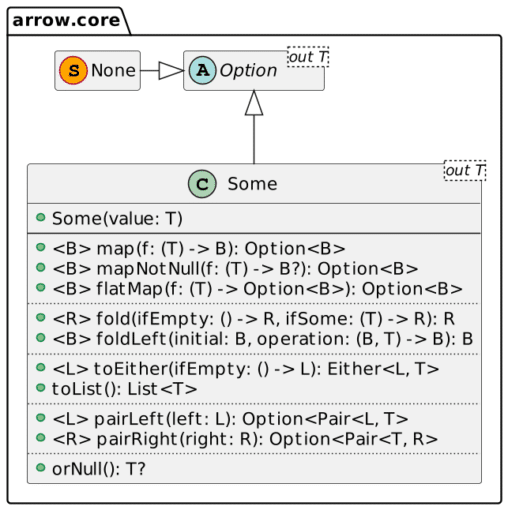
Task: Click the toEither method signature text
Action: coord(246,369)
